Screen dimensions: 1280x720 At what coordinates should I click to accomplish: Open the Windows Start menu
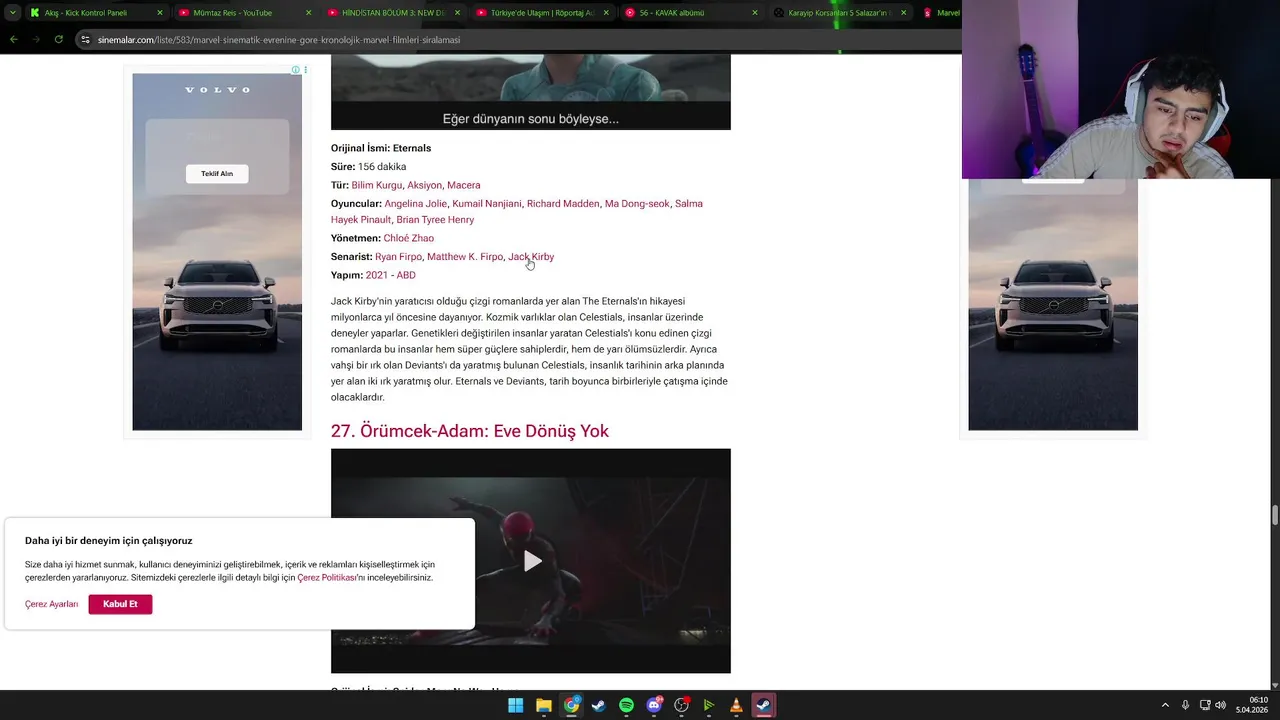pyautogui.click(x=516, y=705)
